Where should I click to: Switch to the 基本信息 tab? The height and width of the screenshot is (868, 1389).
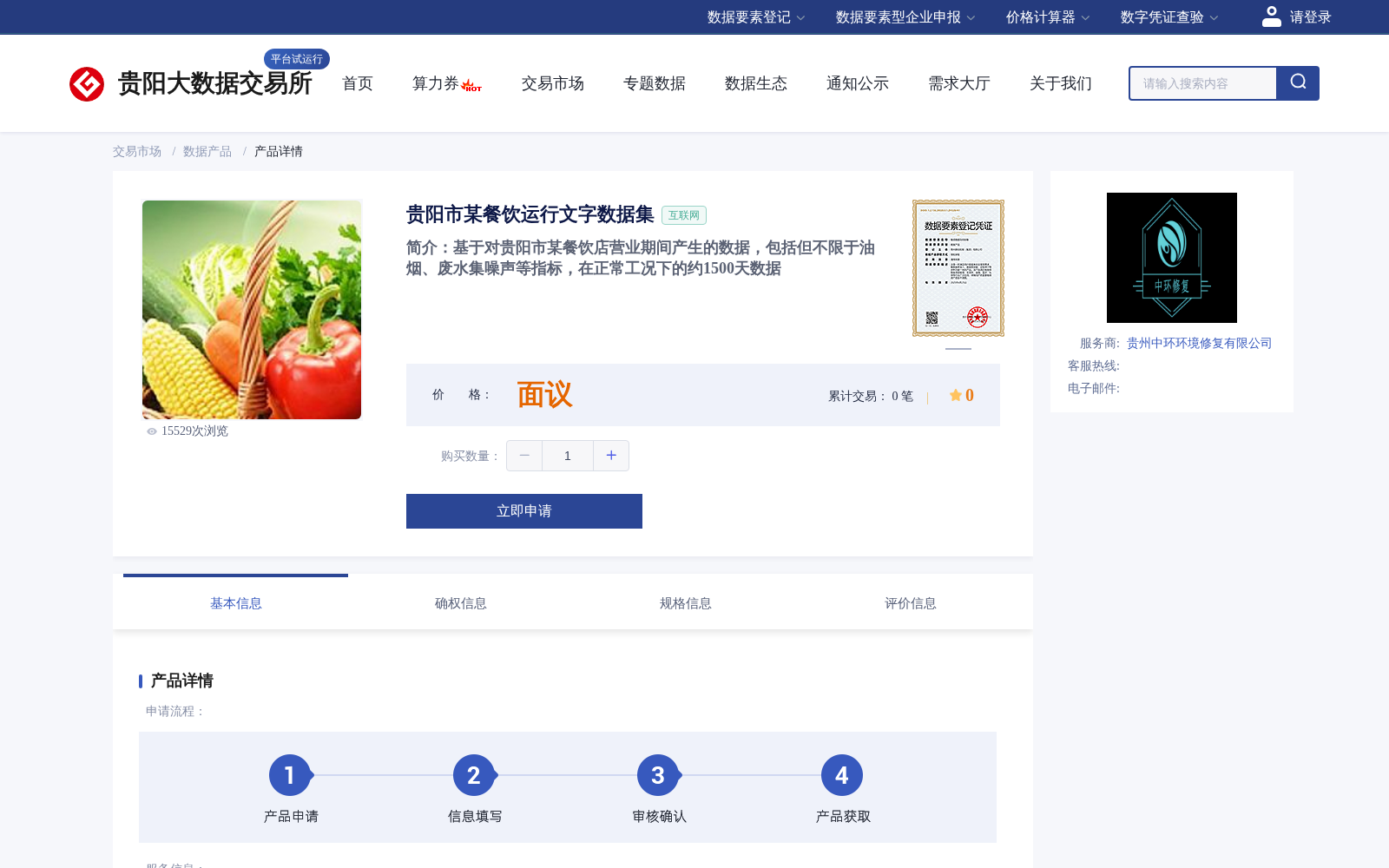(236, 602)
